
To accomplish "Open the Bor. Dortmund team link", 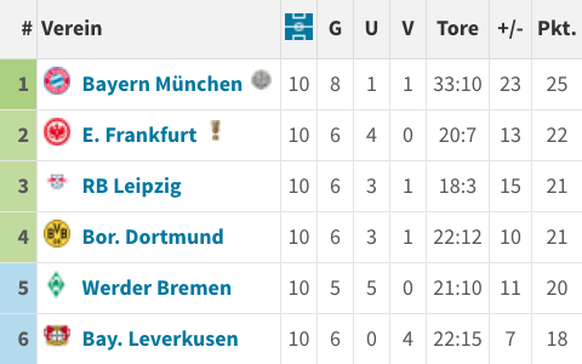I will coord(153,237).
